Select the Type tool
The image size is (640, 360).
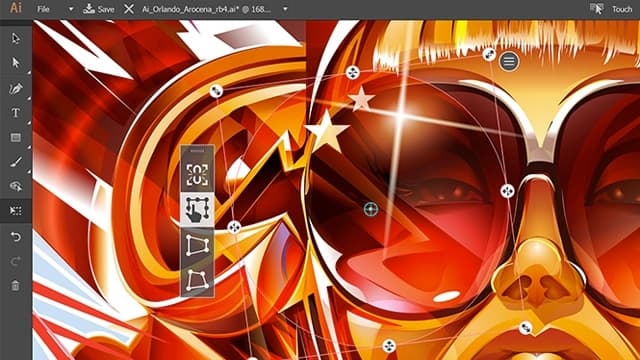[x=16, y=113]
